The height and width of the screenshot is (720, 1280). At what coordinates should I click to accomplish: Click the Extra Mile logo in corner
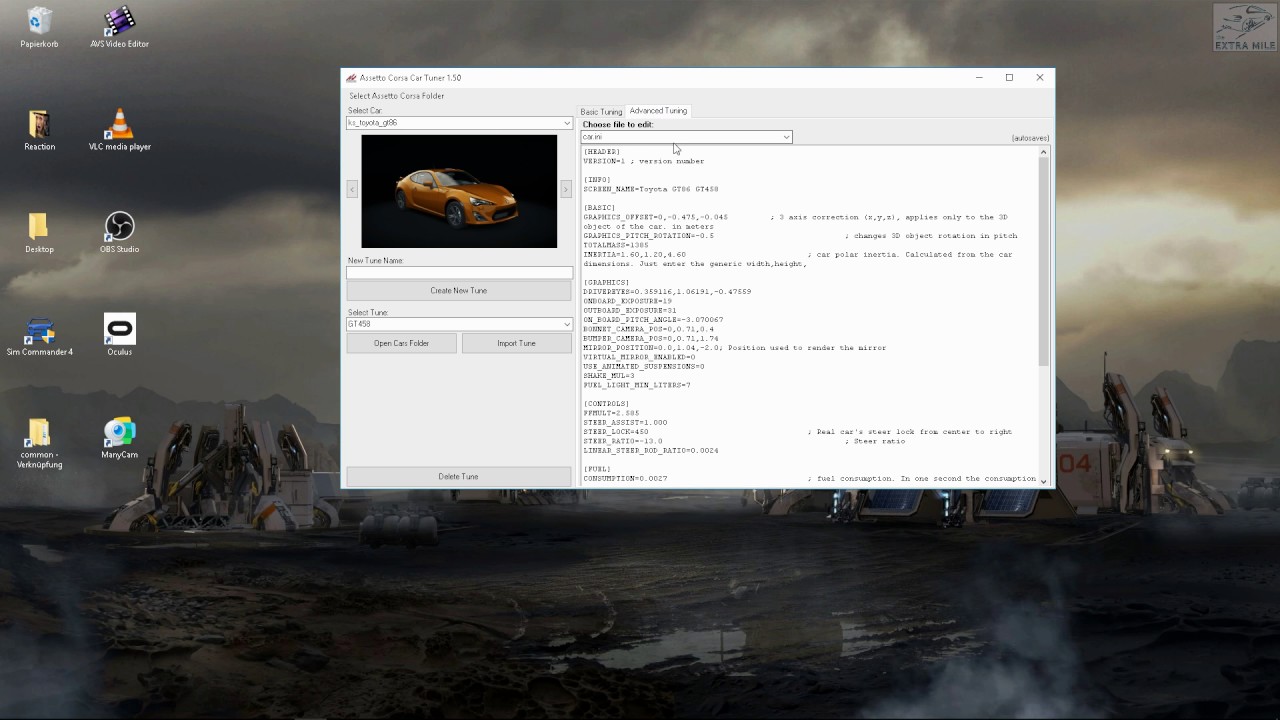click(x=1245, y=27)
